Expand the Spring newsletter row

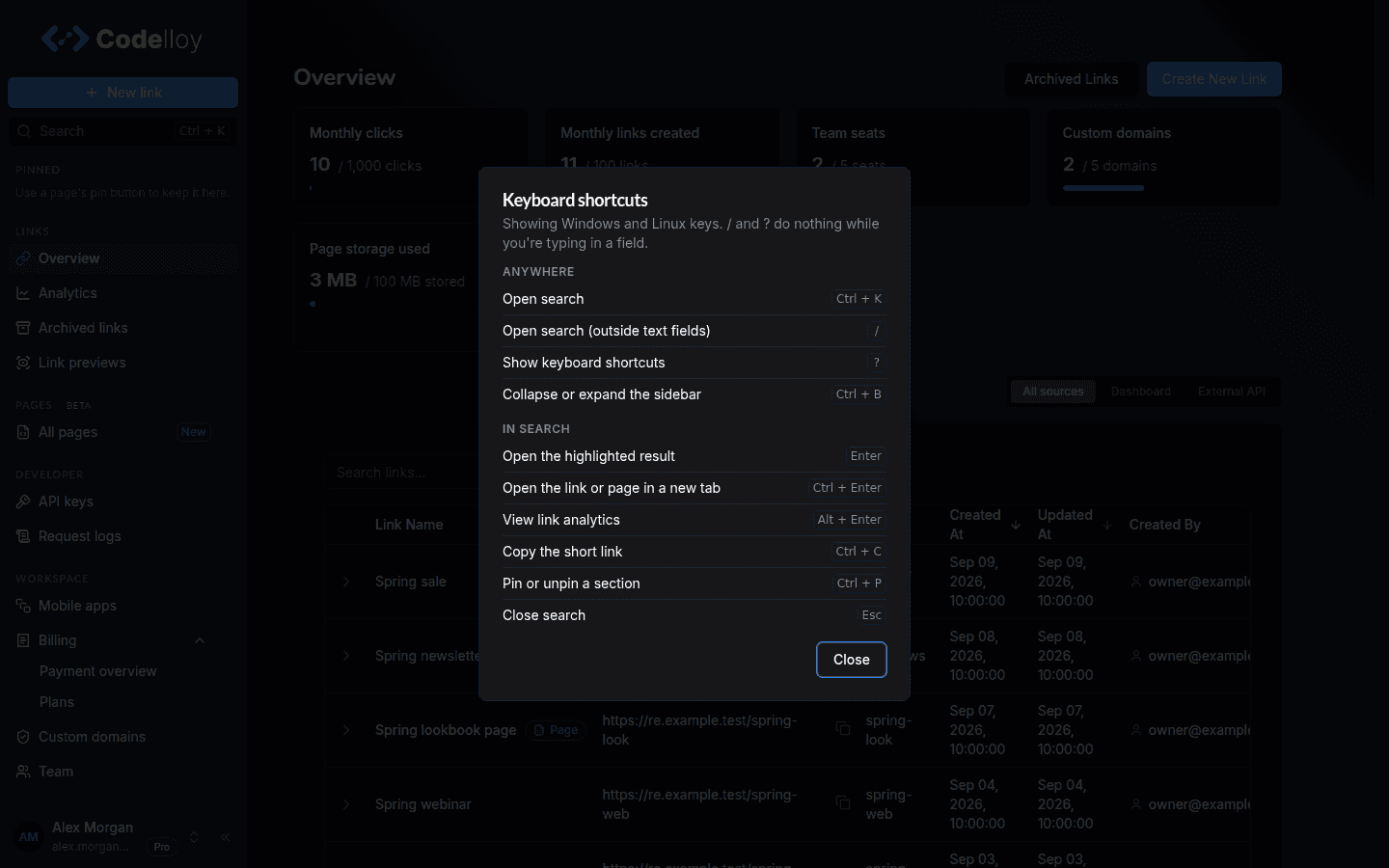tap(346, 656)
